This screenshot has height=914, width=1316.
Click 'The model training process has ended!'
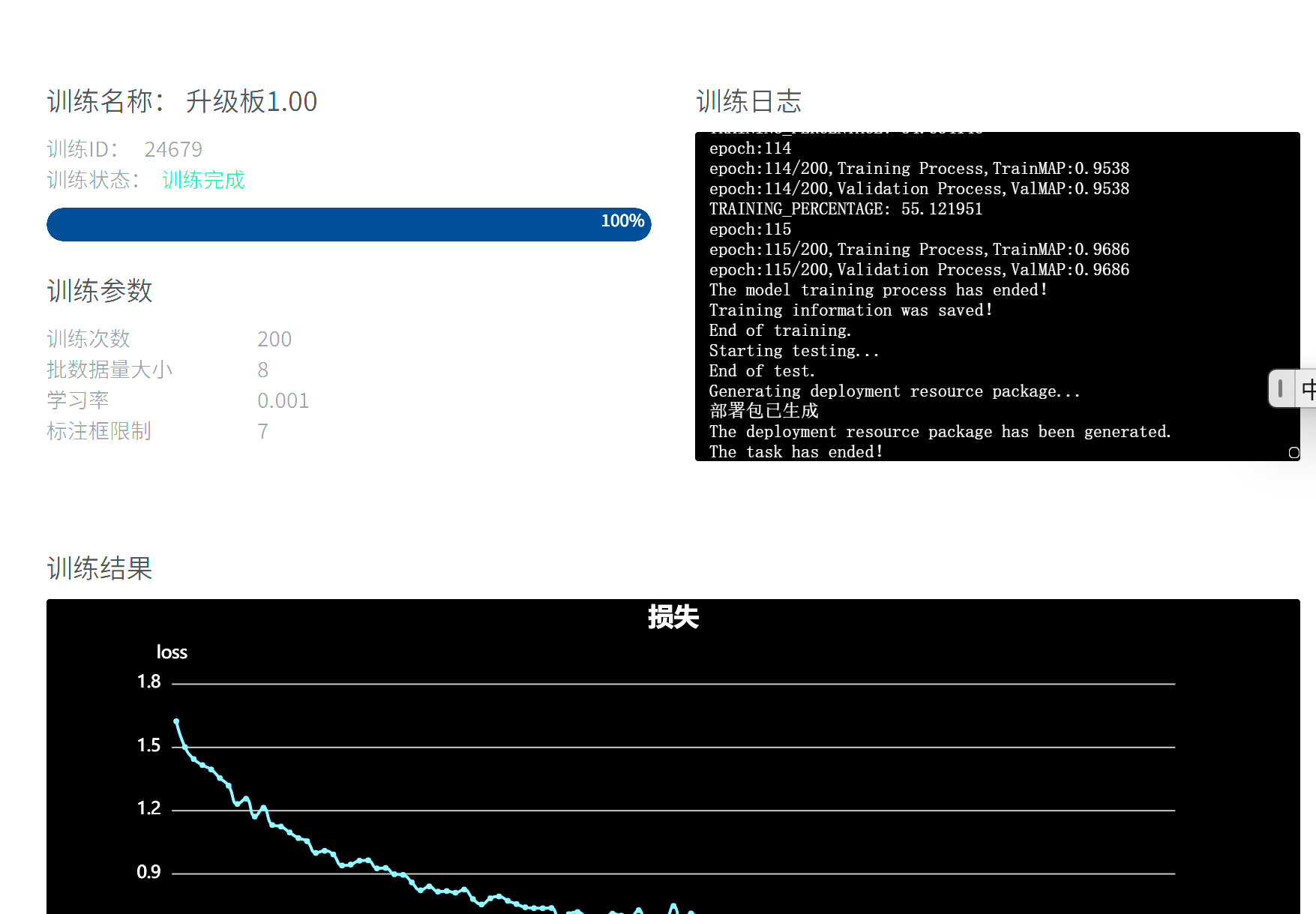(x=879, y=290)
